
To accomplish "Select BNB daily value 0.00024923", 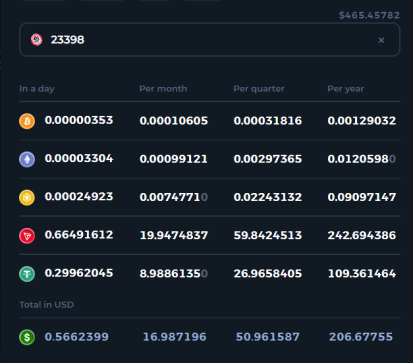I will coord(79,197).
